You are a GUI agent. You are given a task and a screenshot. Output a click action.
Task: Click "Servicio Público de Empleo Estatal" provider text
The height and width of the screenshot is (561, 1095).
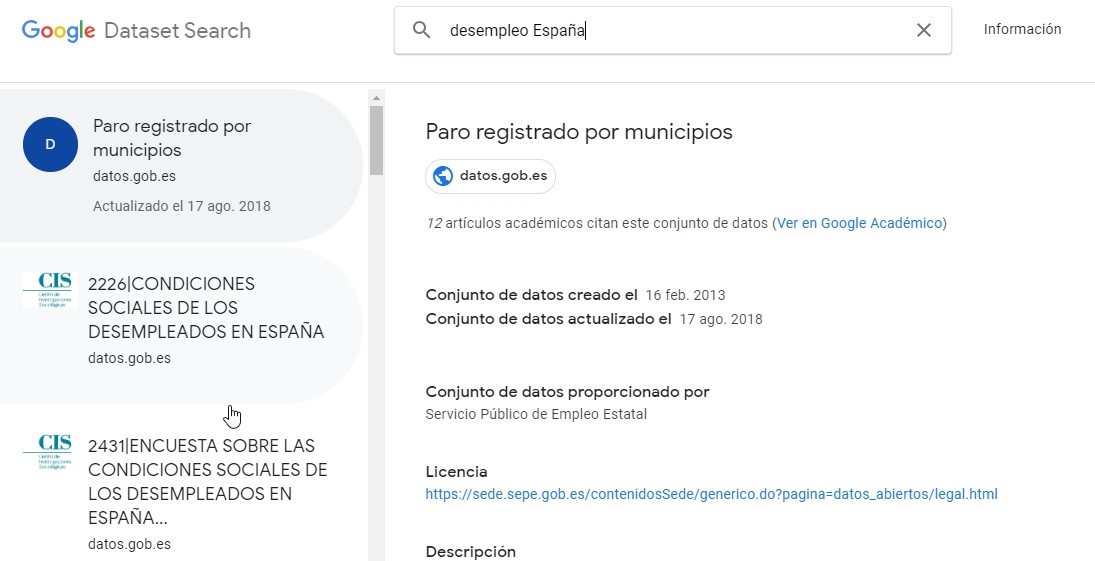coord(536,414)
